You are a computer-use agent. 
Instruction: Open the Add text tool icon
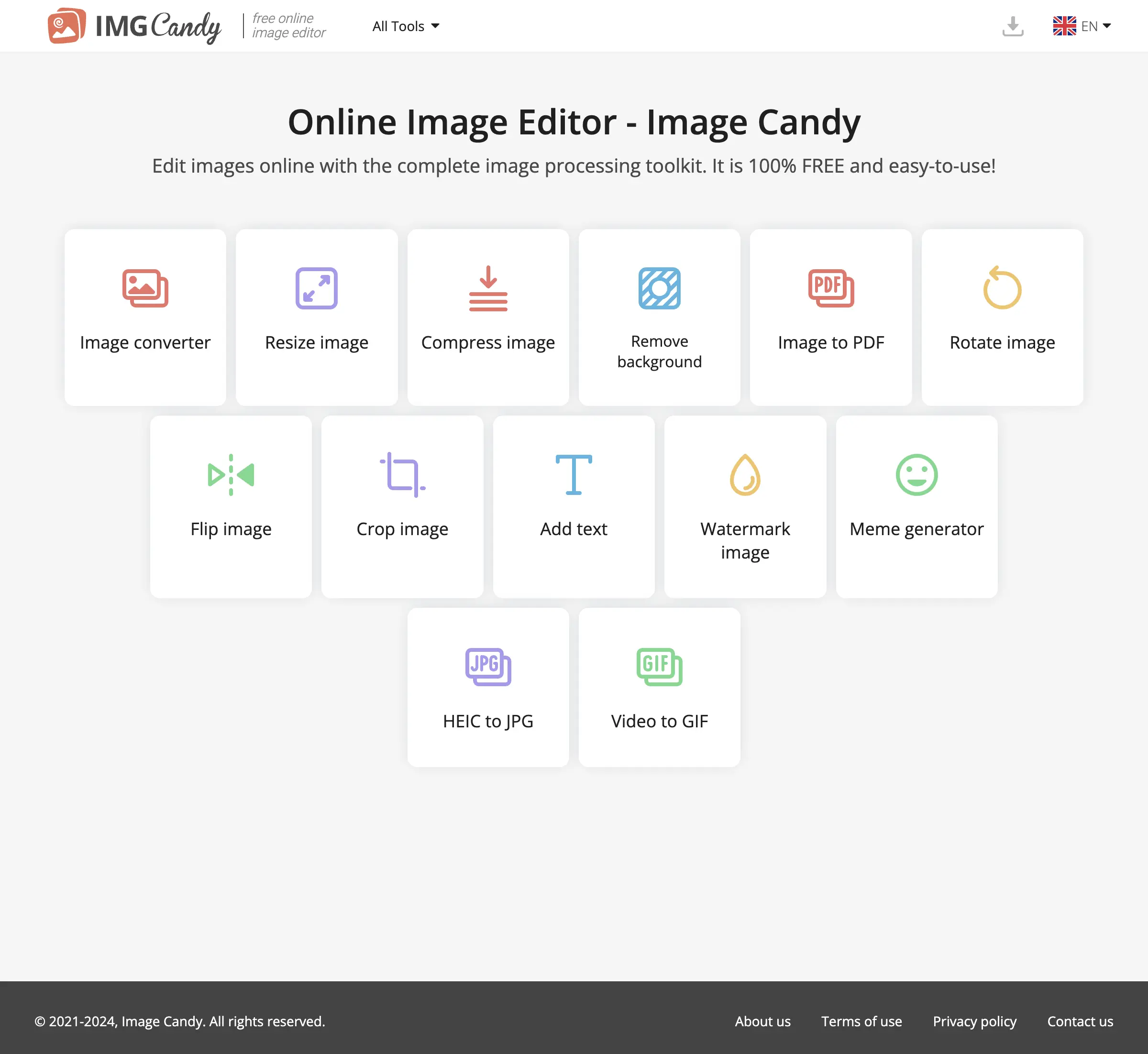click(574, 474)
